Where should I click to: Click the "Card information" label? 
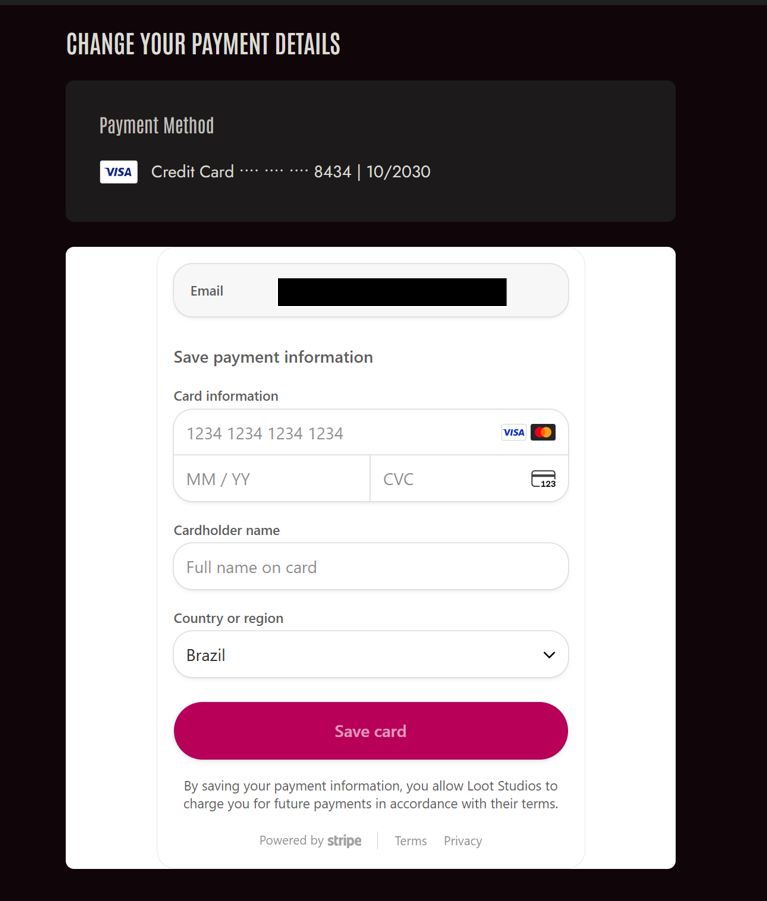[226, 396]
